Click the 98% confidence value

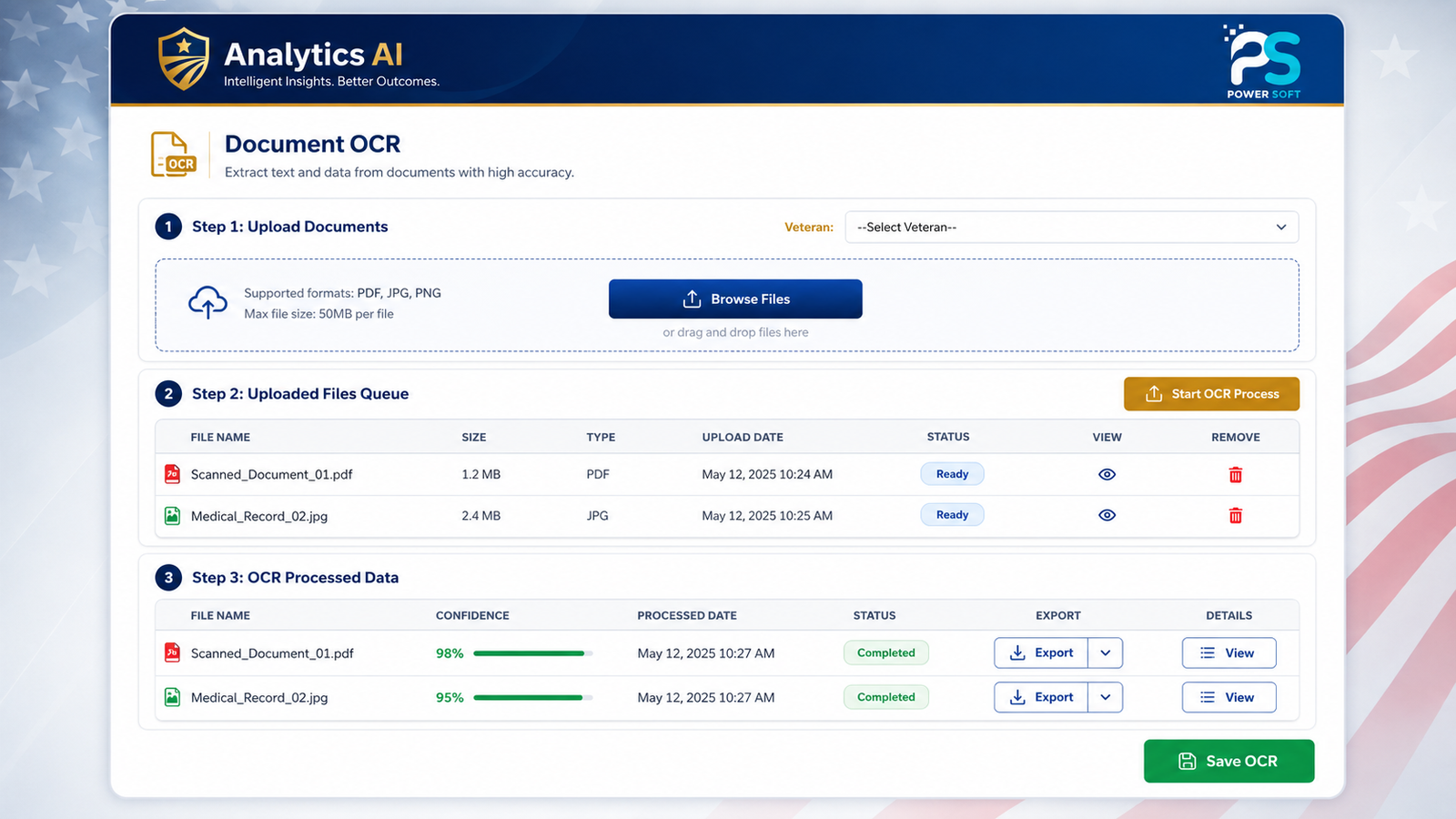[x=450, y=653]
